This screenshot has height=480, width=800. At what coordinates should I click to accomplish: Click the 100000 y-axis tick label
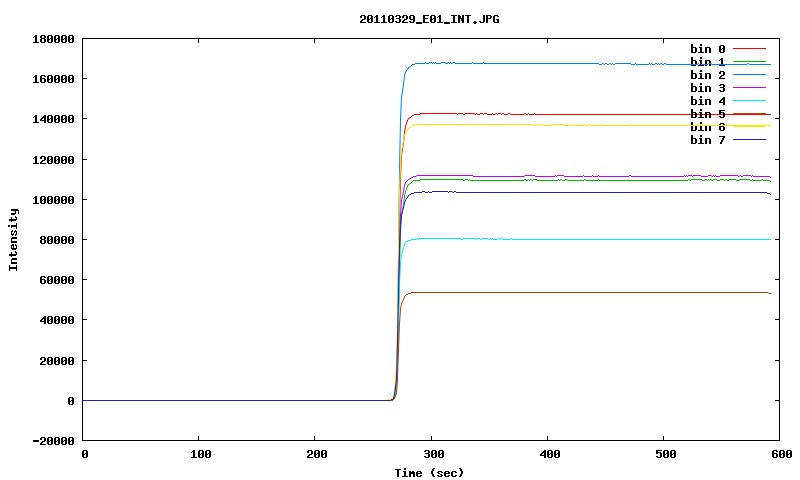(x=54, y=200)
